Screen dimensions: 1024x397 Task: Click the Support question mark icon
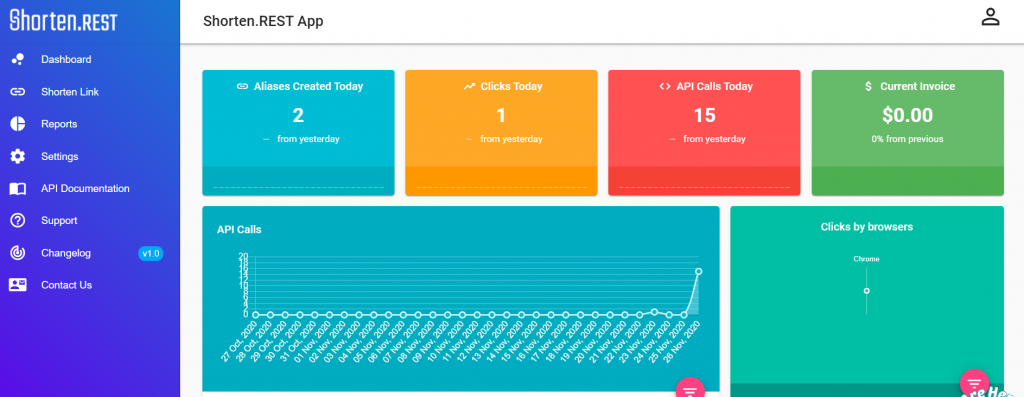tap(18, 221)
